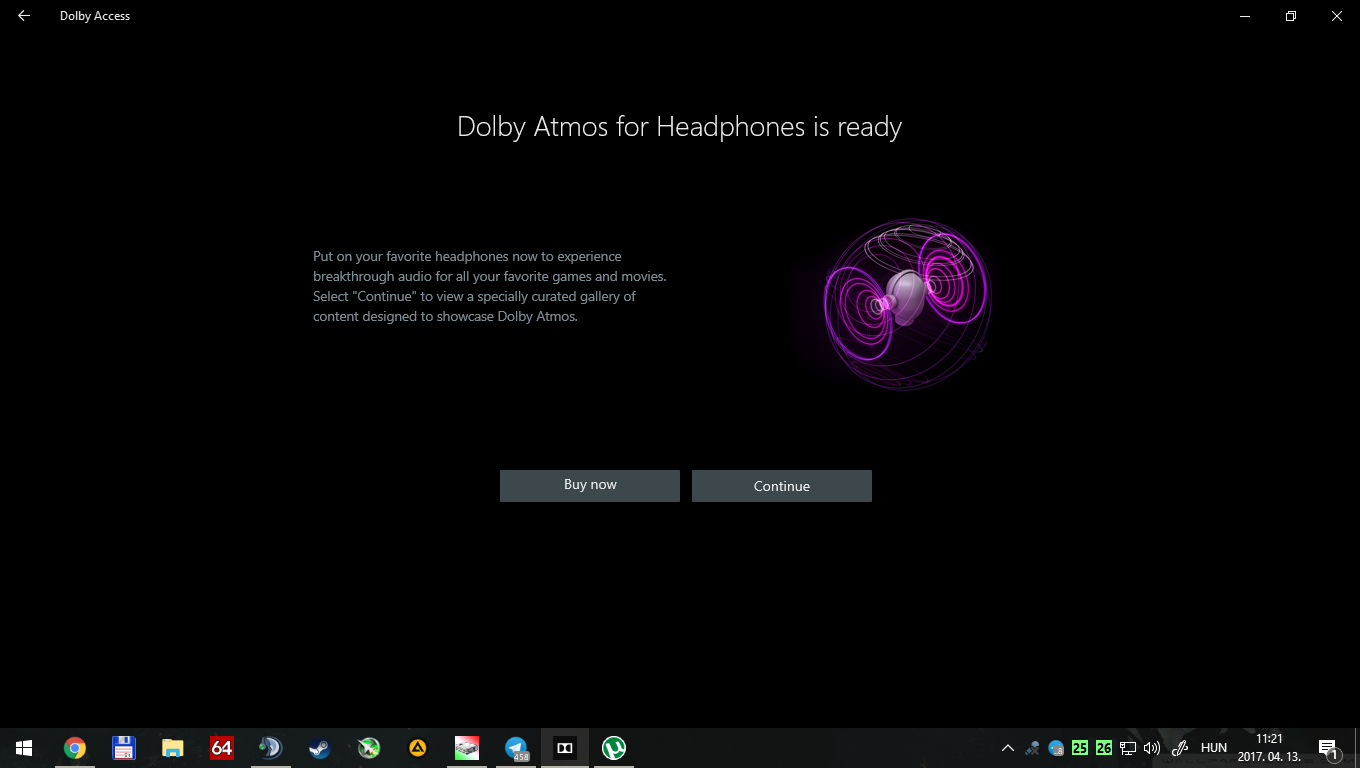Open the Action Center notifications

pos(1330,748)
